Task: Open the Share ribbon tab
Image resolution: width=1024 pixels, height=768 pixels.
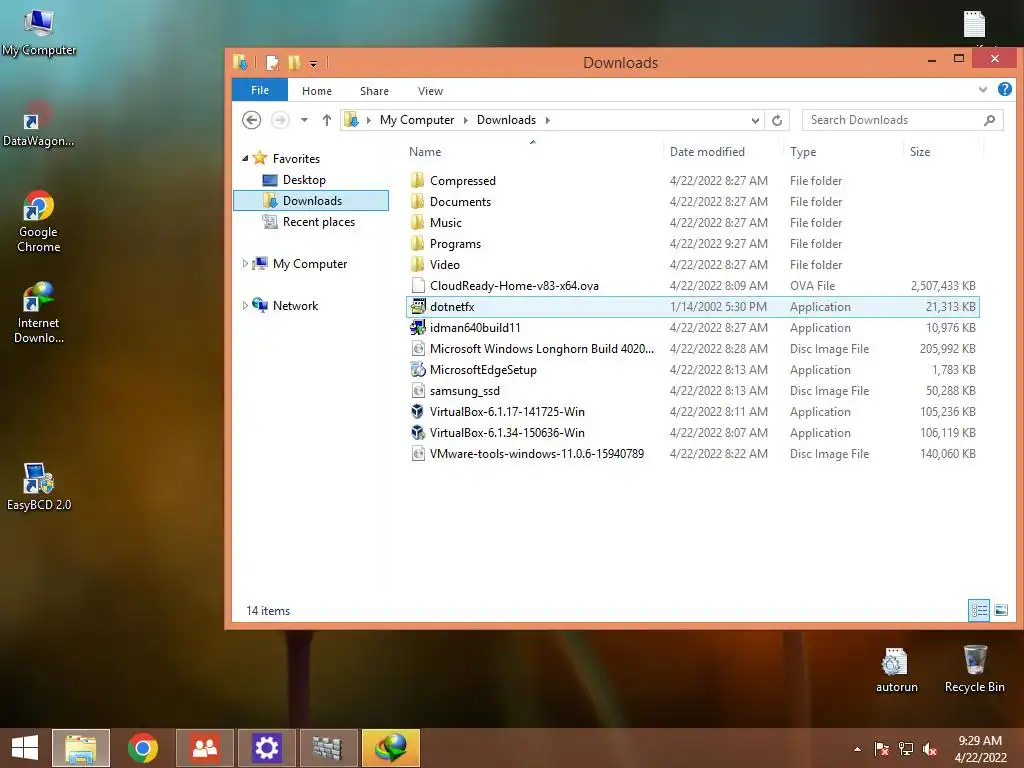Action: 374,91
